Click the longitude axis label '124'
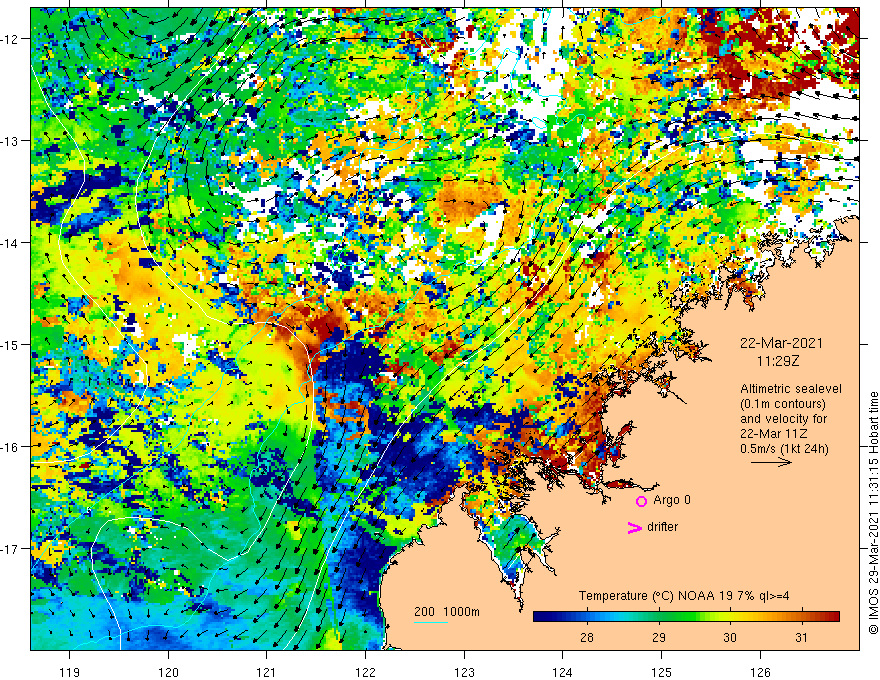 click(x=563, y=672)
